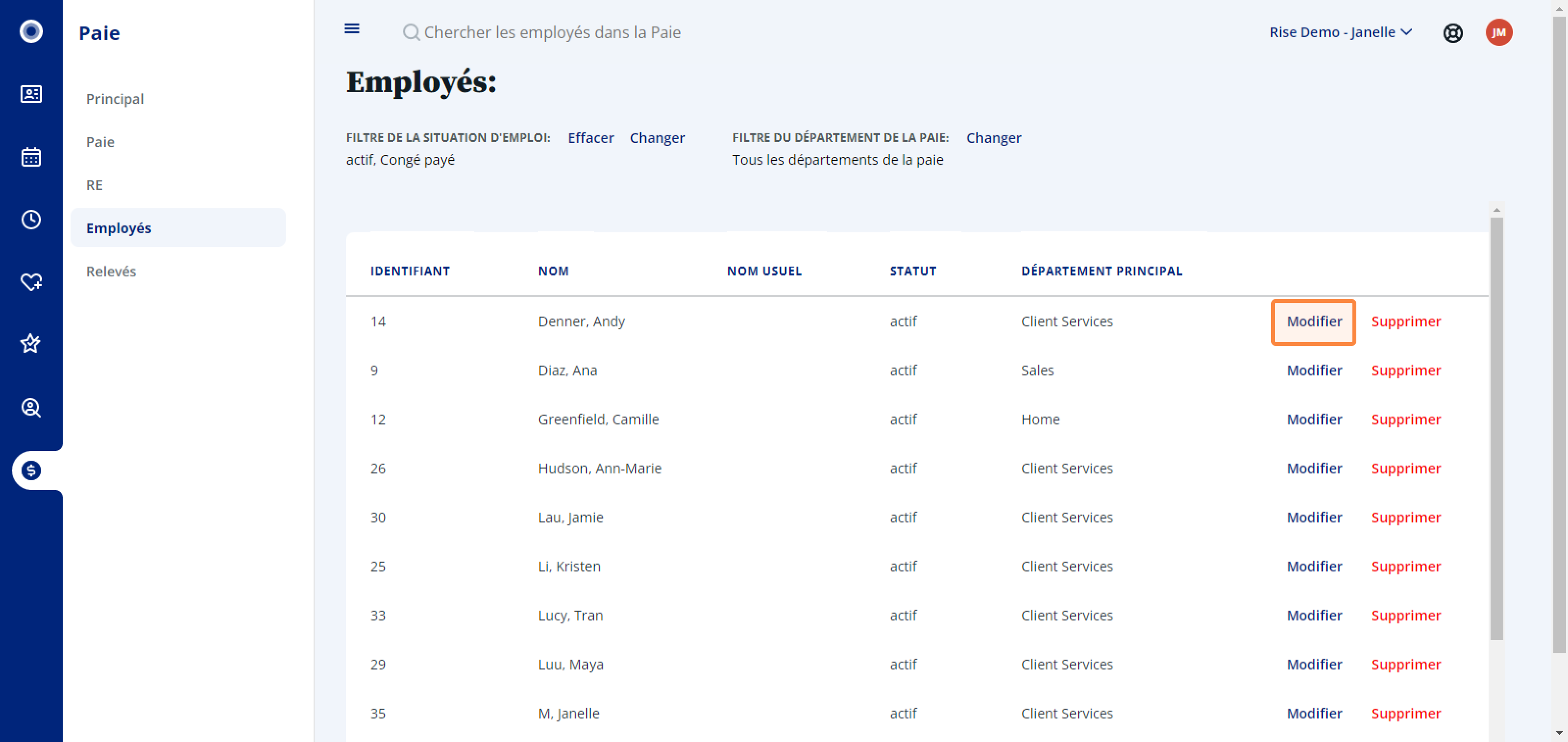Click name cell Luu, Maya

[x=570, y=665]
